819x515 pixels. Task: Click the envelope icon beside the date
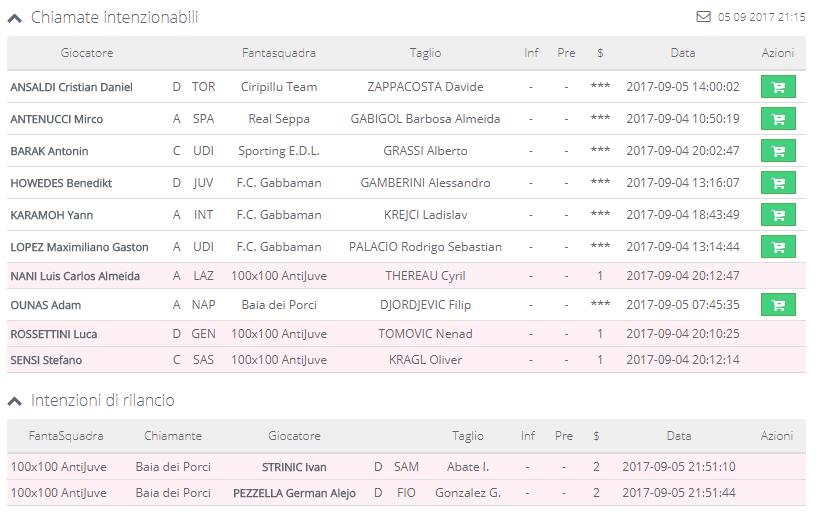point(702,17)
